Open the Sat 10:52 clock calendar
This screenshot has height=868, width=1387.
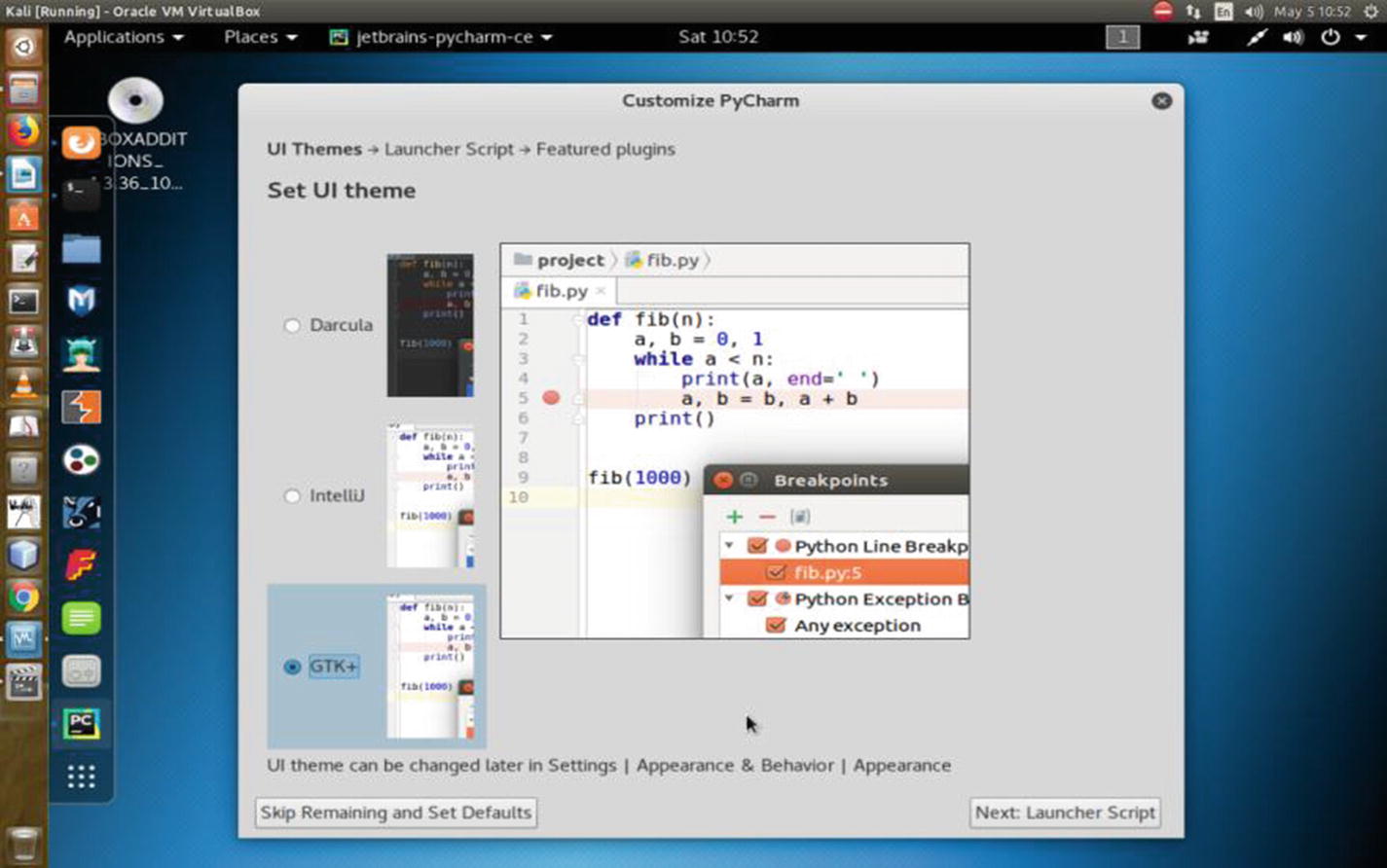[718, 37]
